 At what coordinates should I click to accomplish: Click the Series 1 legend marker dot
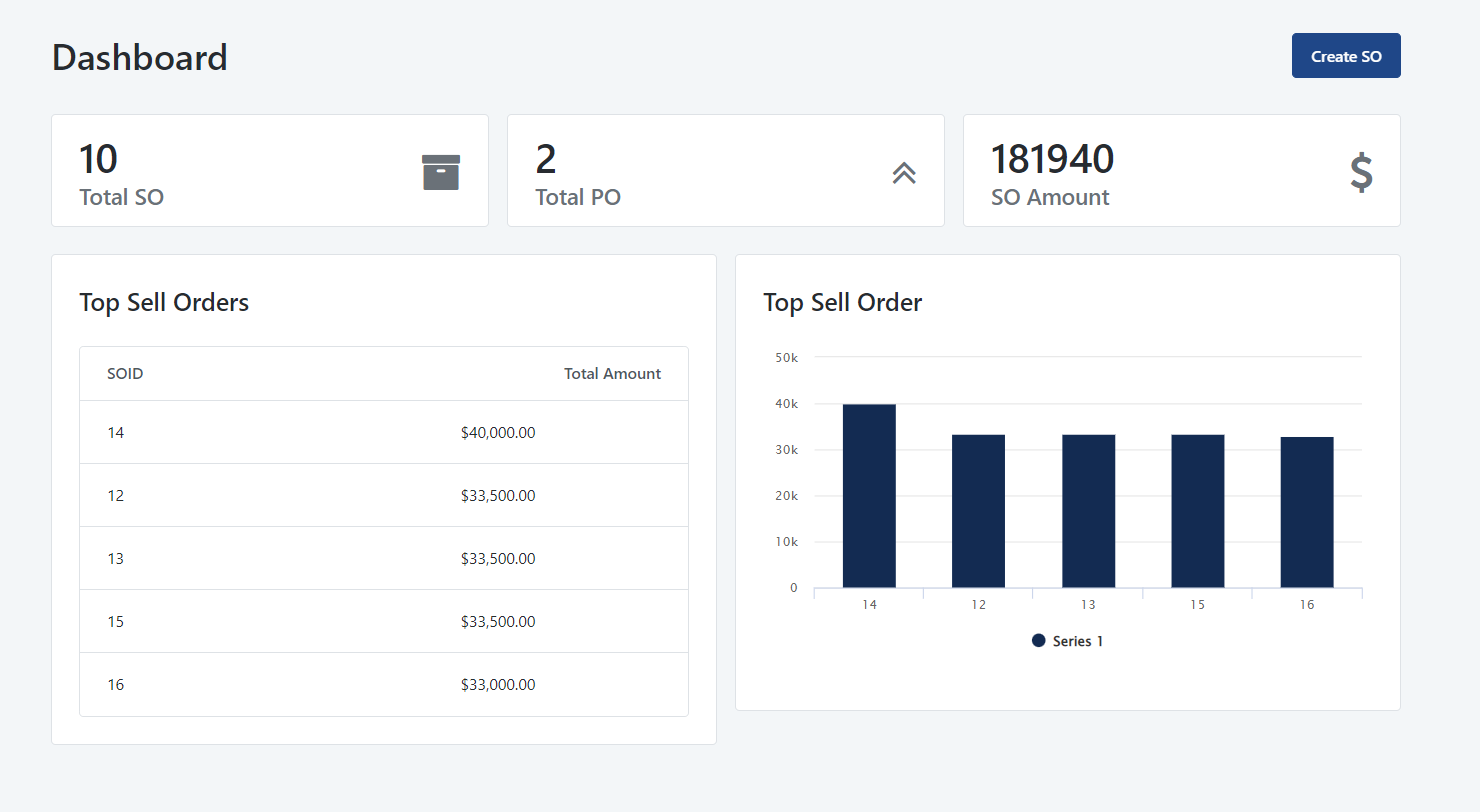1038,640
